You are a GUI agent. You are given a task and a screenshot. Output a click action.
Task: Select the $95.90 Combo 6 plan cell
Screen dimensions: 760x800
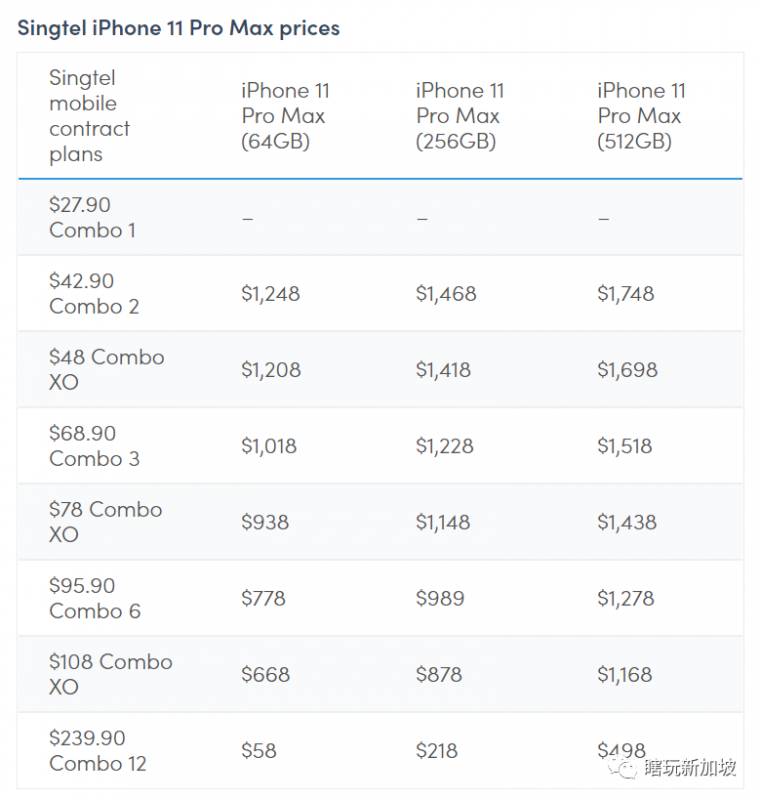click(x=95, y=598)
